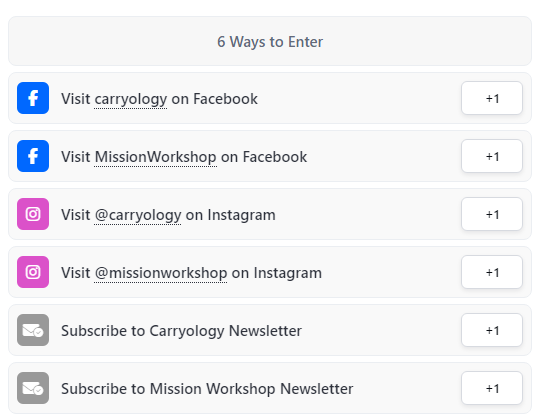The width and height of the screenshot is (540, 420).
Task: Click Instagram icon beside @carryology entry
Action: pos(33,214)
